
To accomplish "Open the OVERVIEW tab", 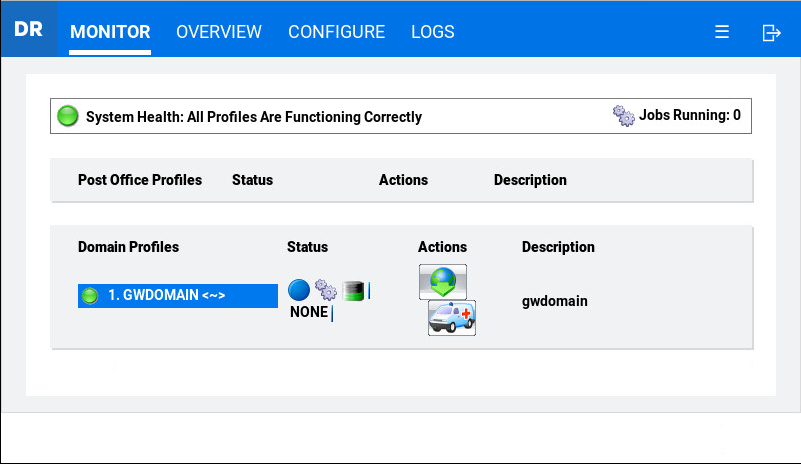I will point(219,32).
